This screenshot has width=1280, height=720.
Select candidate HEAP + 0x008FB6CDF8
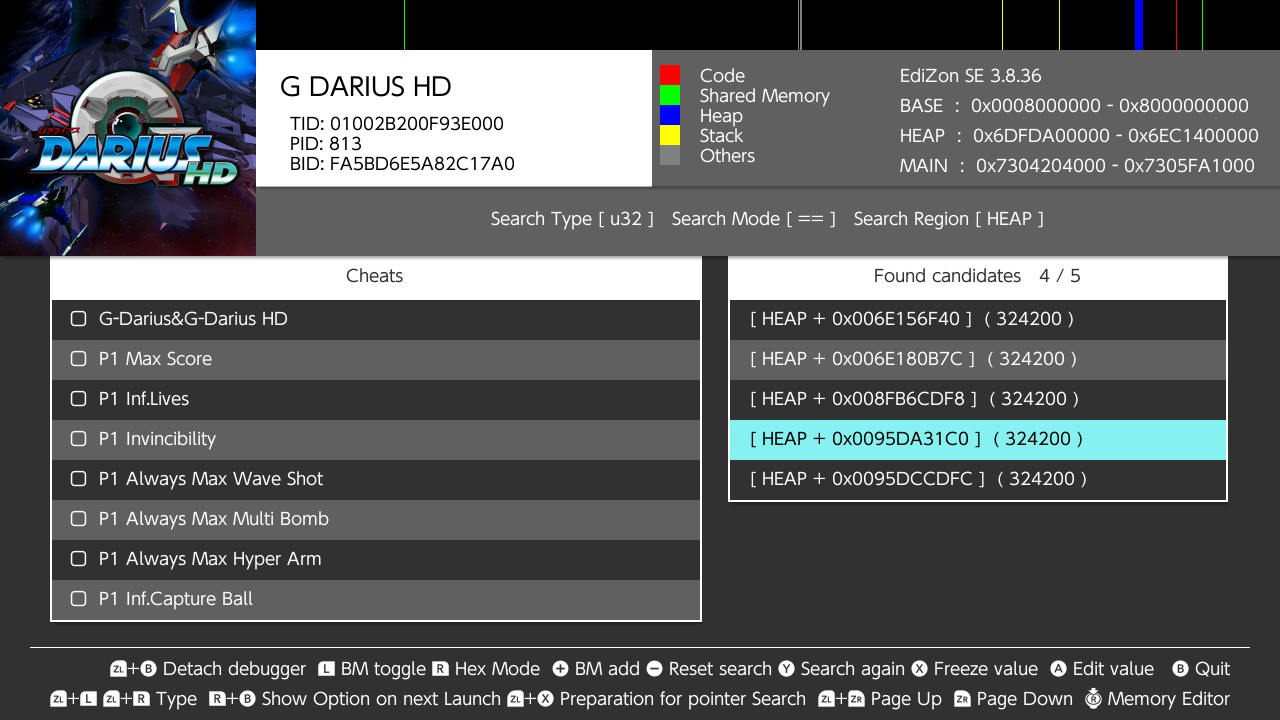point(978,399)
